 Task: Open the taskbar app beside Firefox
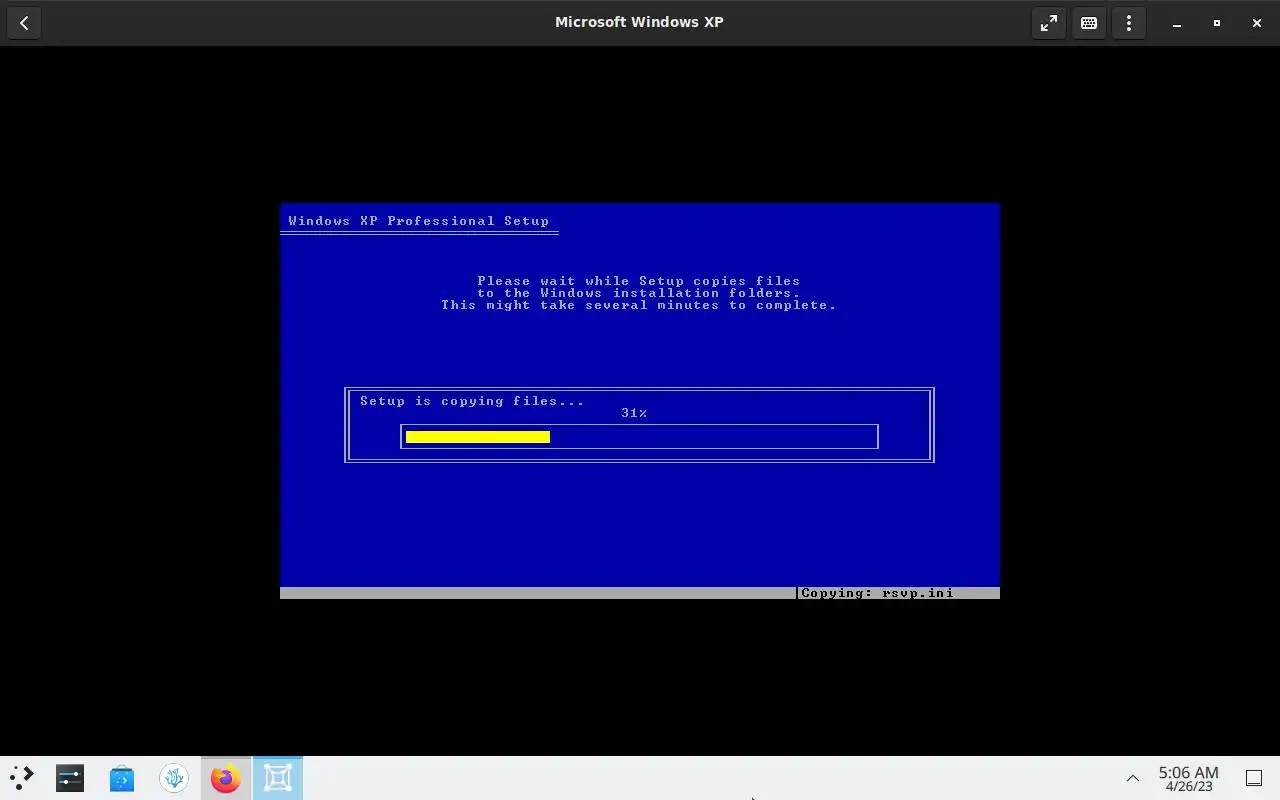(174, 778)
